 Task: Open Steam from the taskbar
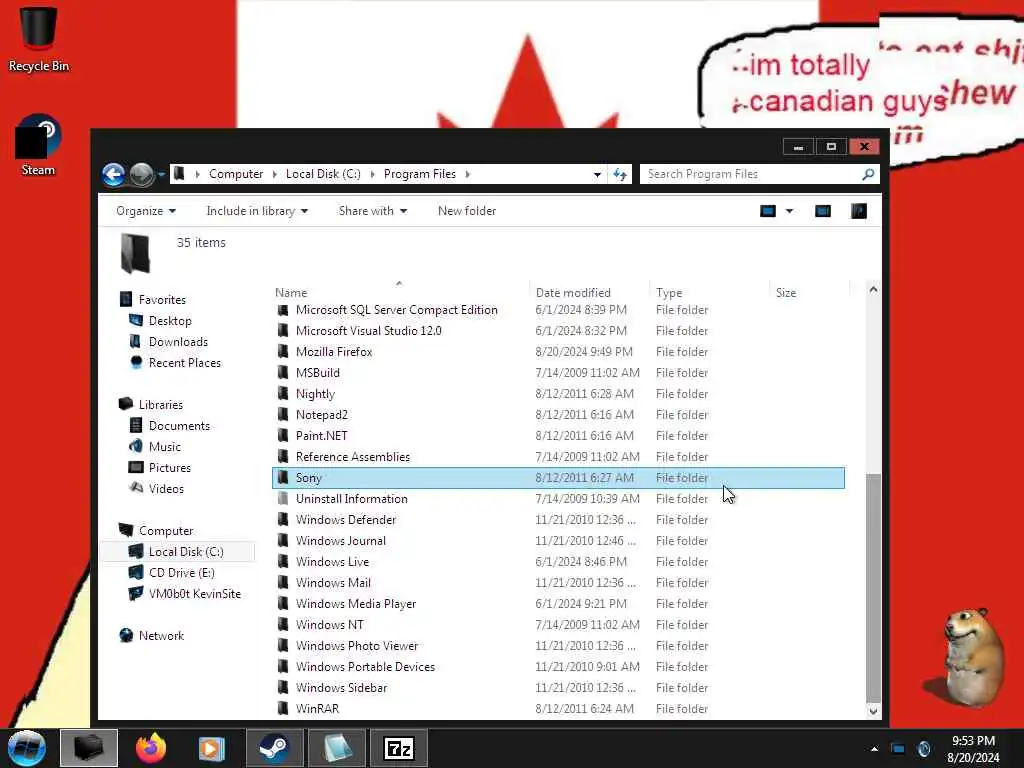(274, 748)
